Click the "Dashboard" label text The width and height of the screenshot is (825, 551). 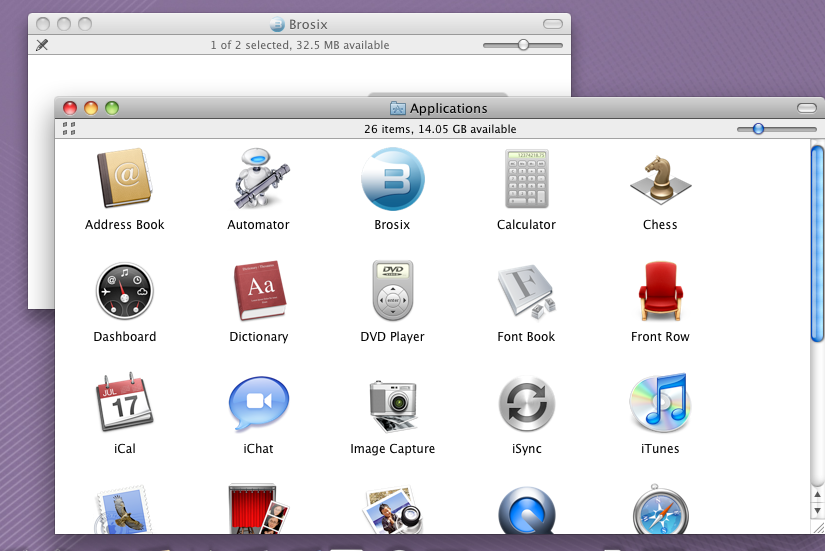pos(125,337)
